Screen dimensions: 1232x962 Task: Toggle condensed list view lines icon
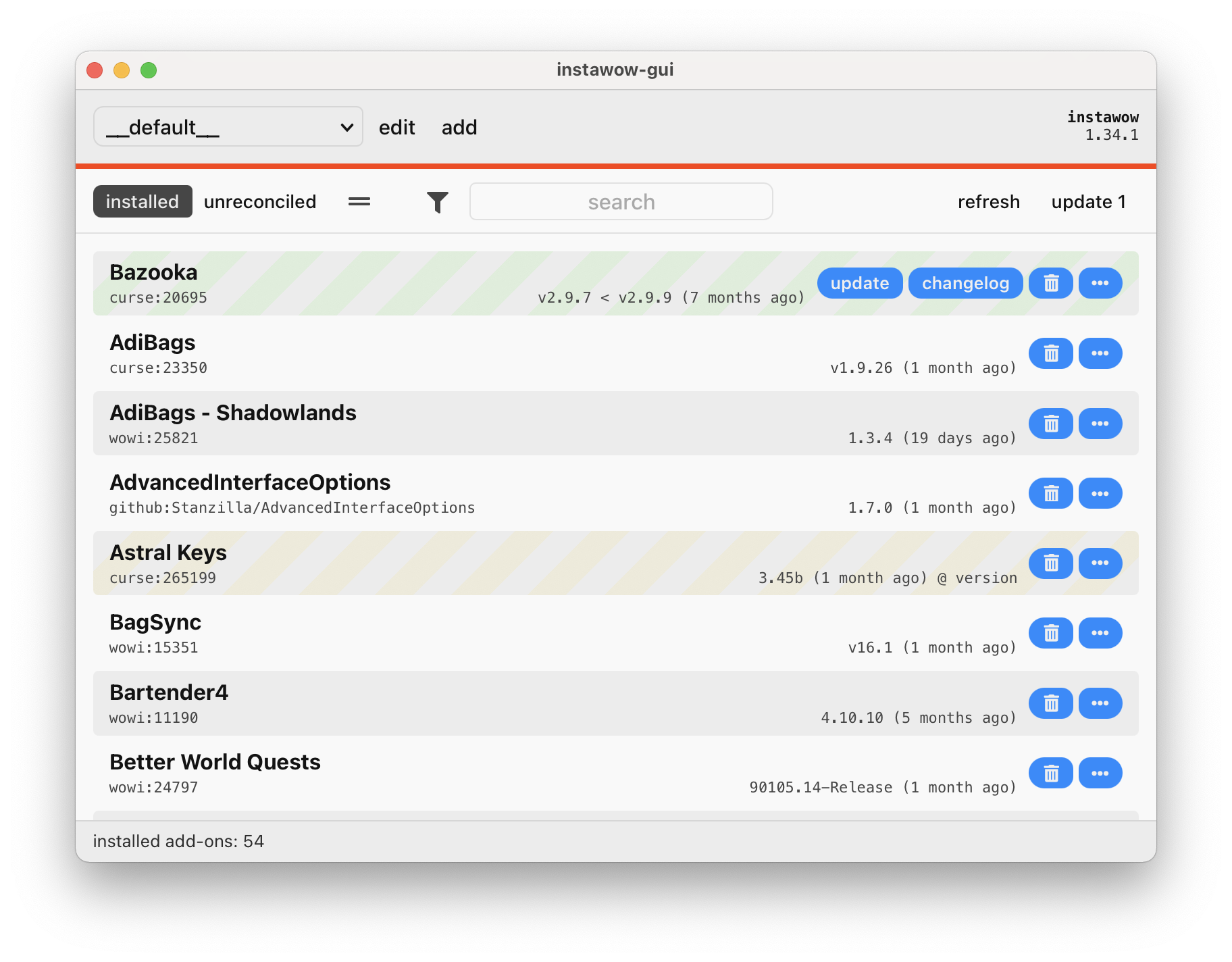coord(359,201)
